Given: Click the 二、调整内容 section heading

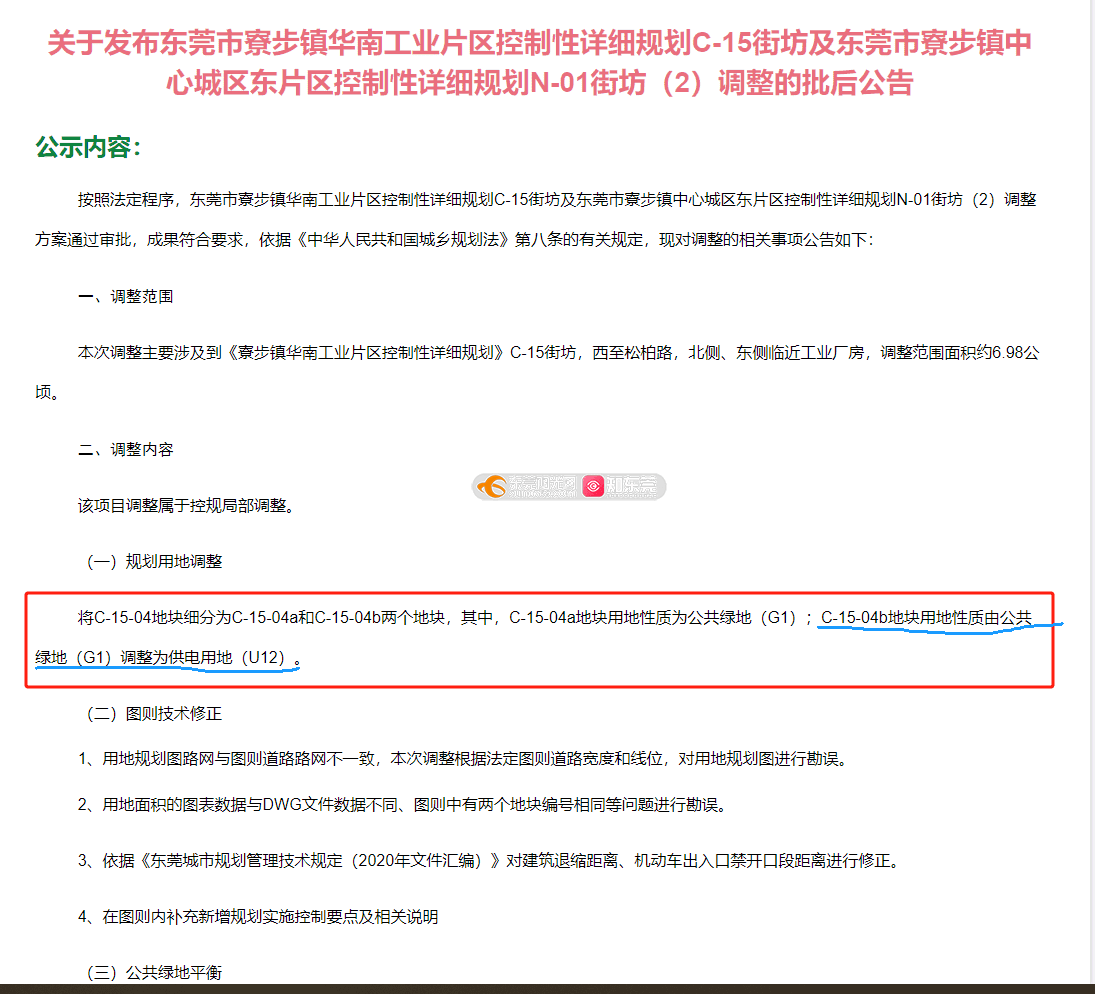Looking at the screenshot, I should coord(126,449).
